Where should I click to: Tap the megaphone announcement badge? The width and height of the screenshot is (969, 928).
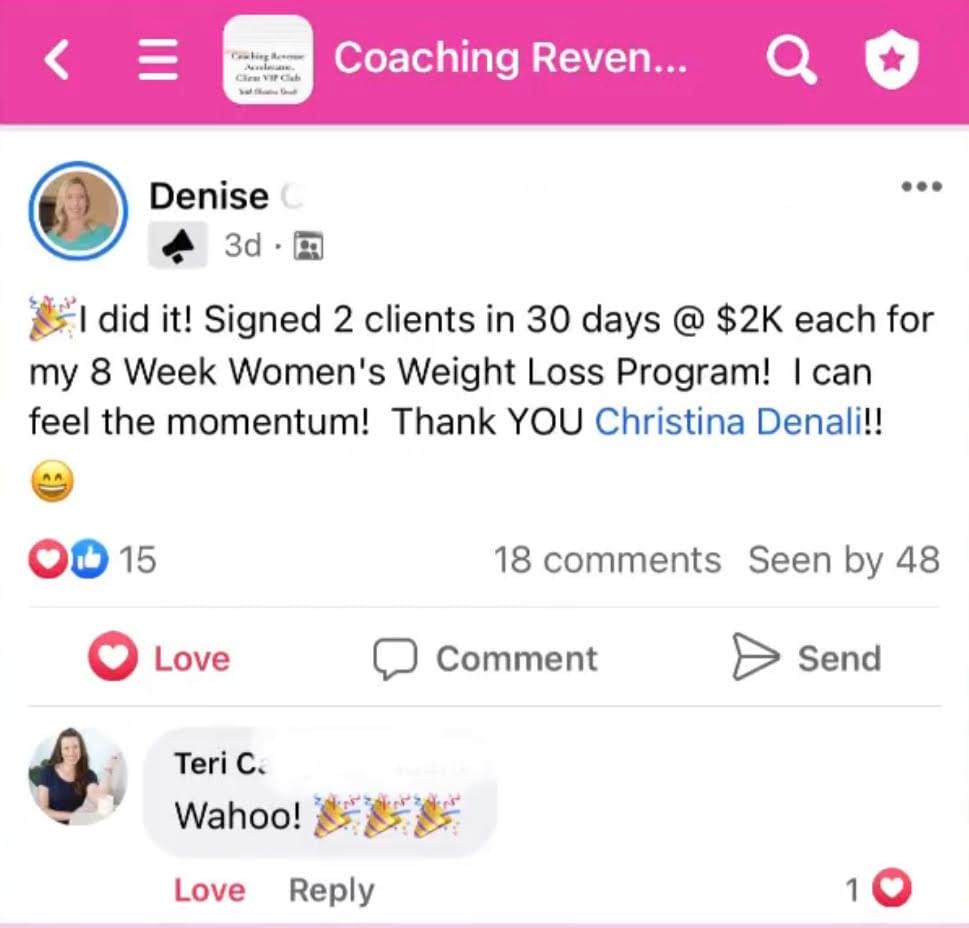[x=177, y=245]
